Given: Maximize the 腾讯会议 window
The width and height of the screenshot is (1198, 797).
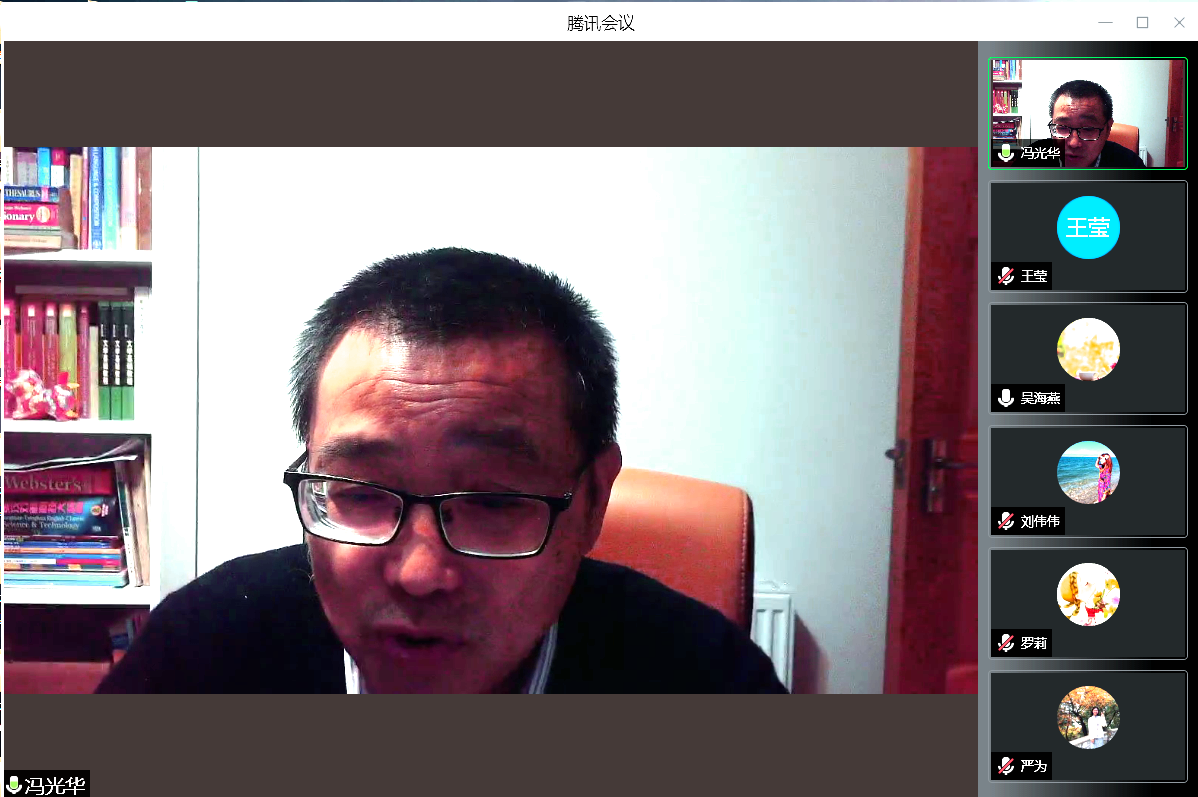Looking at the screenshot, I should [x=1142, y=22].
